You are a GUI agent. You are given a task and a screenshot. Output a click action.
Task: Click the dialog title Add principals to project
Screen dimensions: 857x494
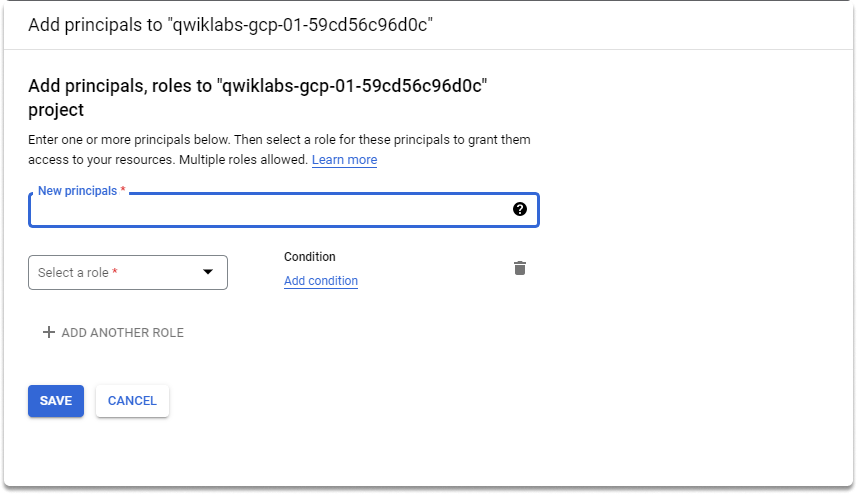pos(230,25)
